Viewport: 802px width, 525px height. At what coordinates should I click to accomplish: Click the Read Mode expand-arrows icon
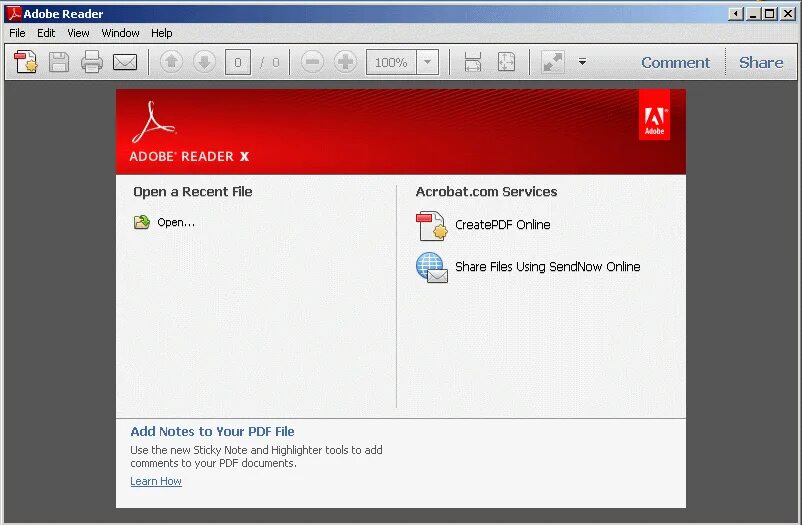553,62
